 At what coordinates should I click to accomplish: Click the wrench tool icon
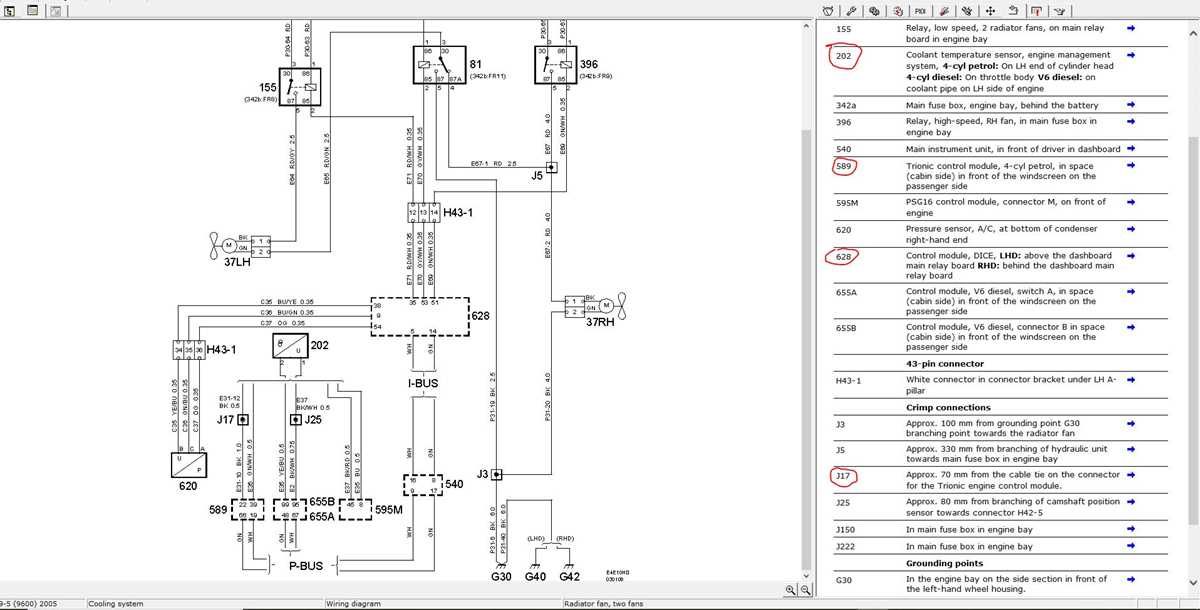851,11
